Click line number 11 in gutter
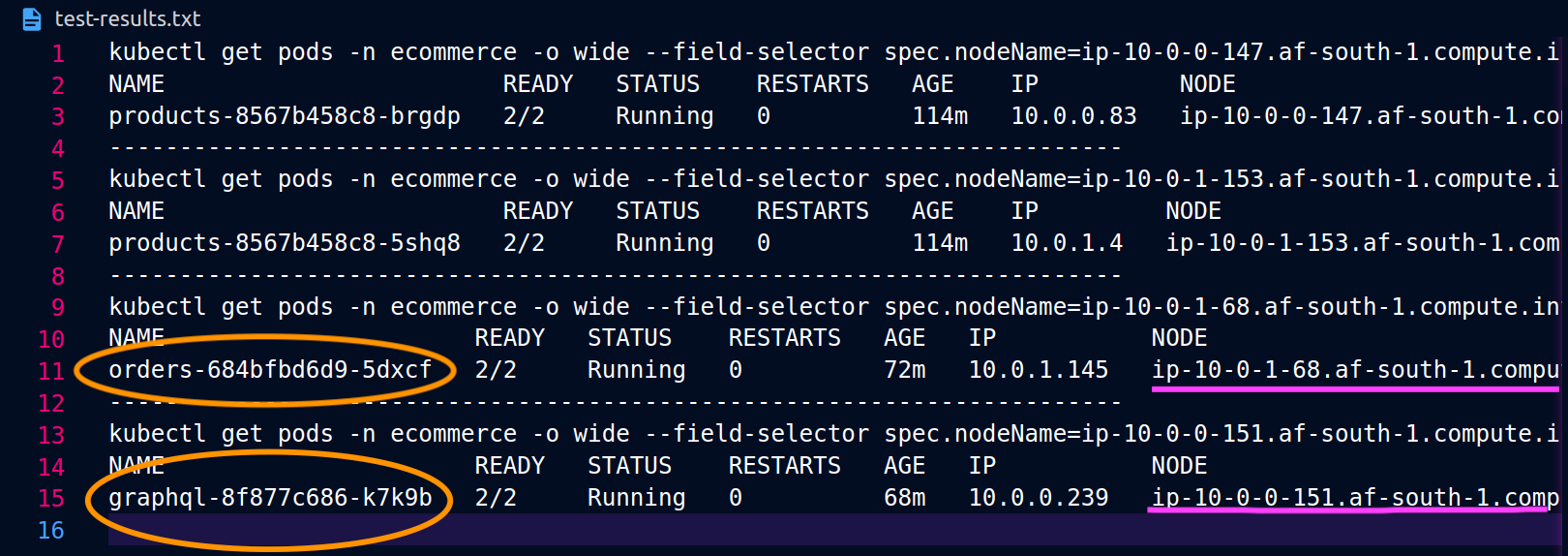The image size is (1568, 556). [x=51, y=371]
